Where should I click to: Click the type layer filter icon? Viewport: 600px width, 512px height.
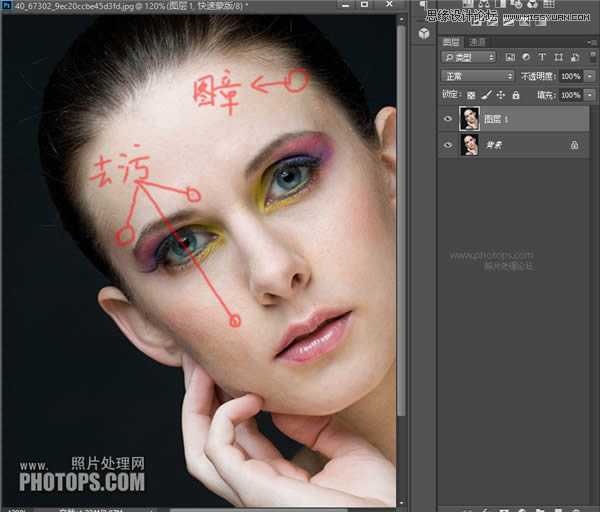542,58
